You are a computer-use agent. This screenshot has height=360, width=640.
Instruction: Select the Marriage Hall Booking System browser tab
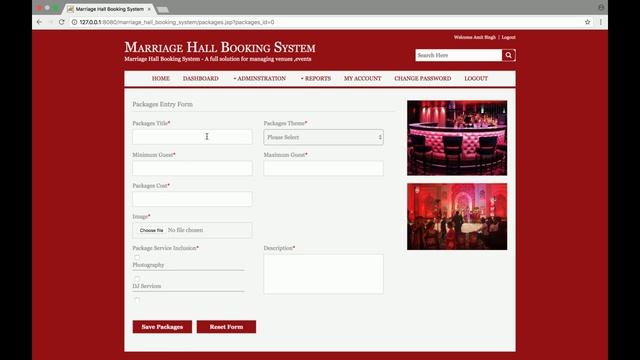click(x=109, y=9)
